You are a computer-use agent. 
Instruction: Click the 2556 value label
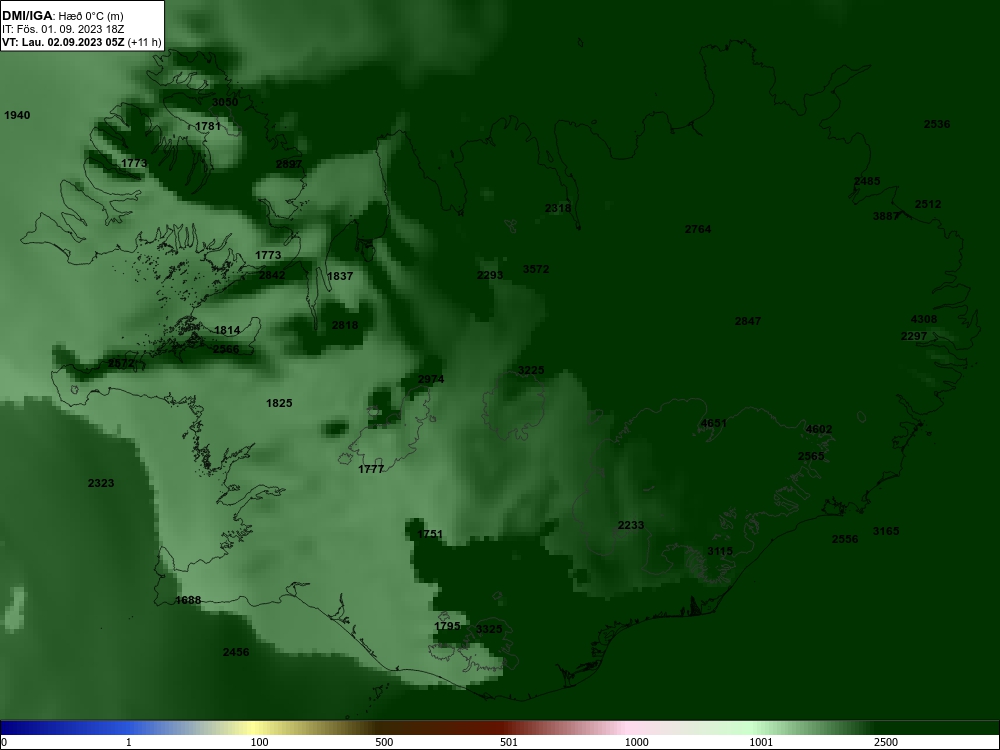(845, 540)
